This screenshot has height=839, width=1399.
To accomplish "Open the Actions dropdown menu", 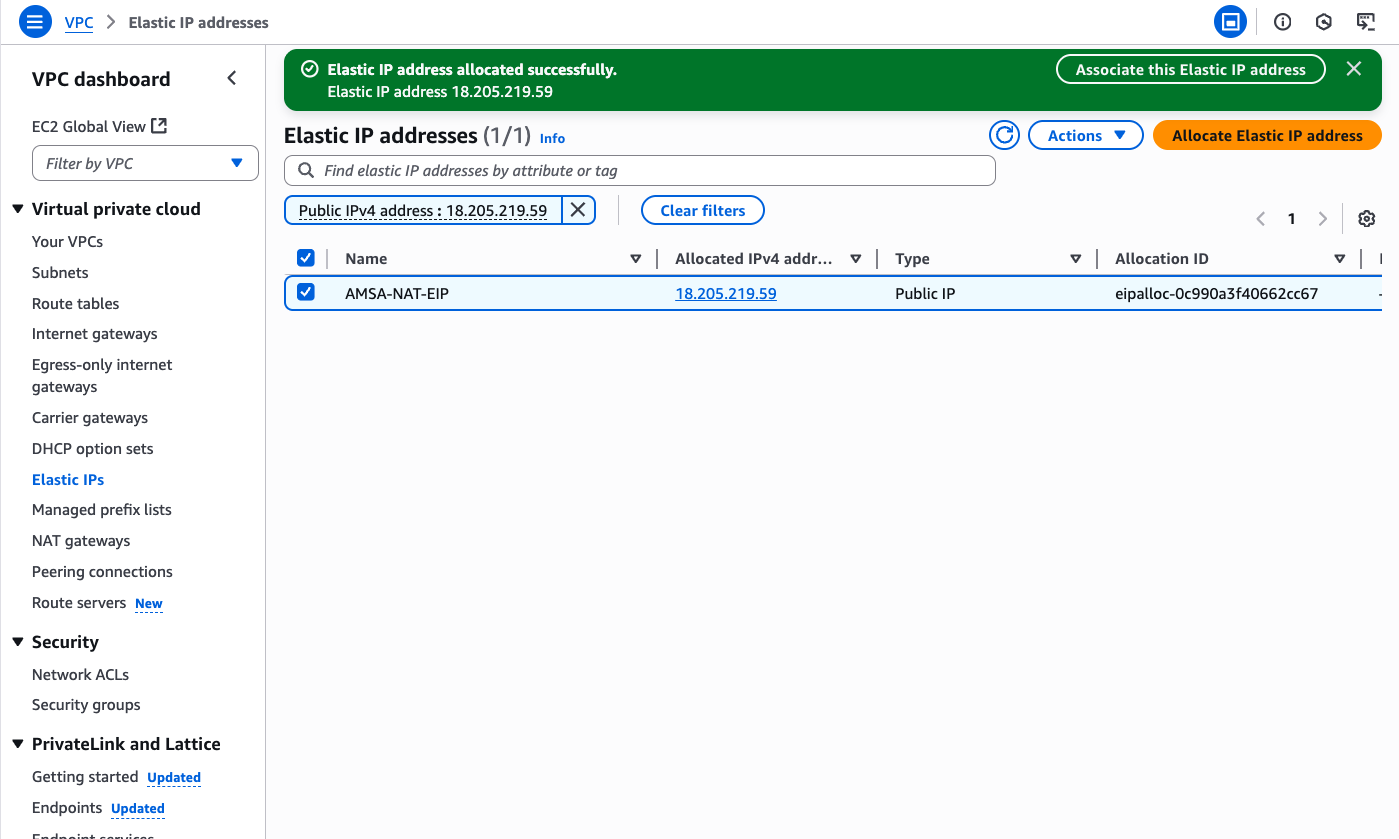I will click(x=1086, y=136).
